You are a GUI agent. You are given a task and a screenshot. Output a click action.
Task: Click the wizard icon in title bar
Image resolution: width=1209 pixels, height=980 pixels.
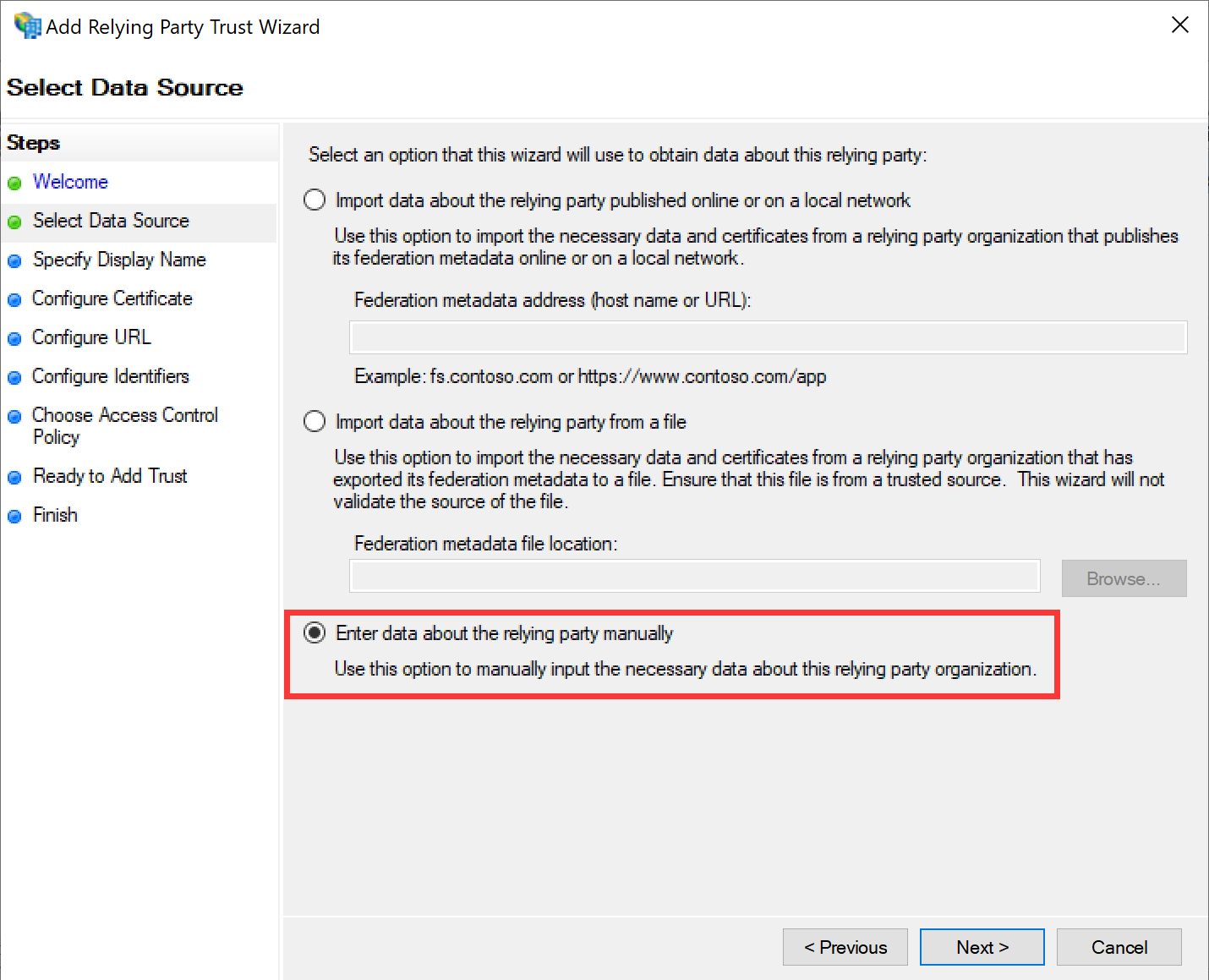tap(27, 25)
